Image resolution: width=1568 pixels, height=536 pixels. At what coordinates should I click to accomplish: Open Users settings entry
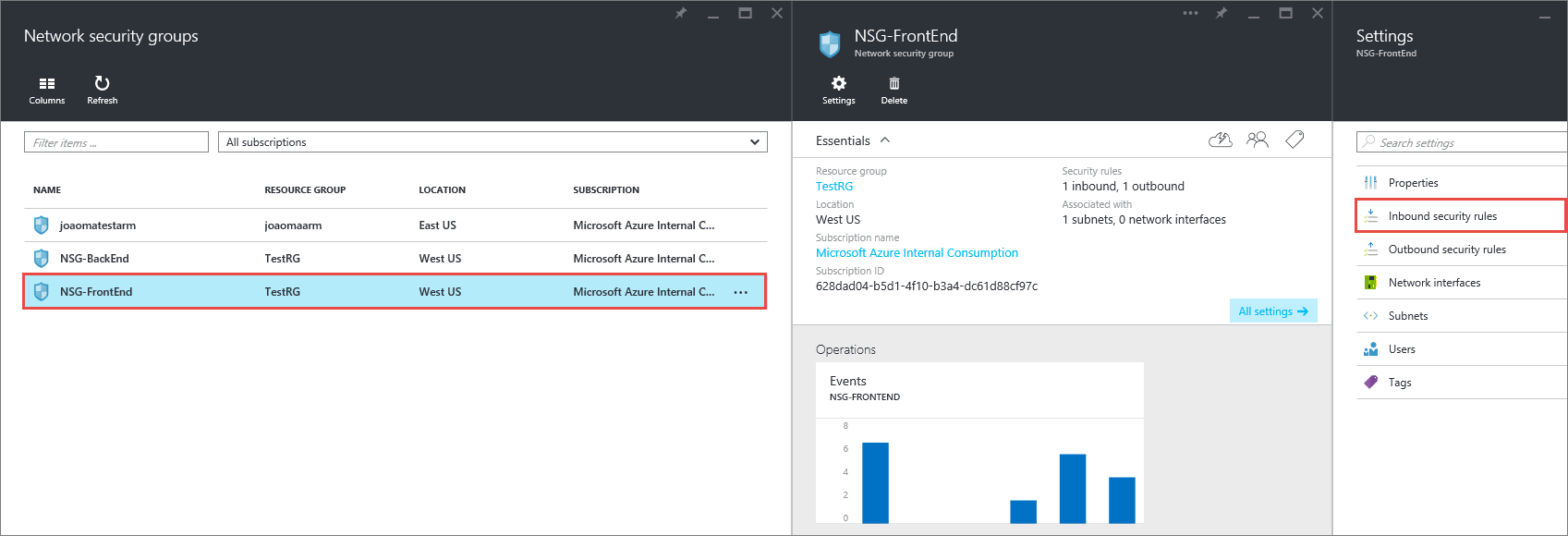(1462, 348)
